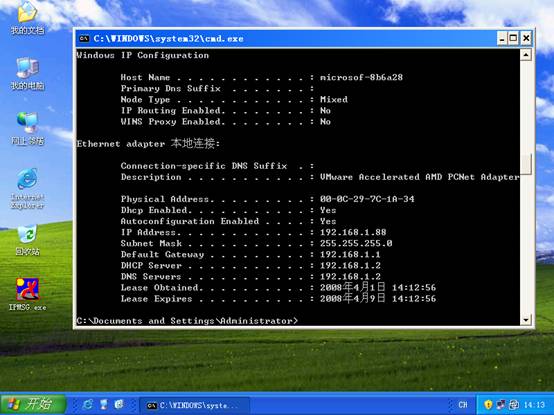Click the Lease Obtained date value
This screenshot has width=554, height=415.
[378, 287]
